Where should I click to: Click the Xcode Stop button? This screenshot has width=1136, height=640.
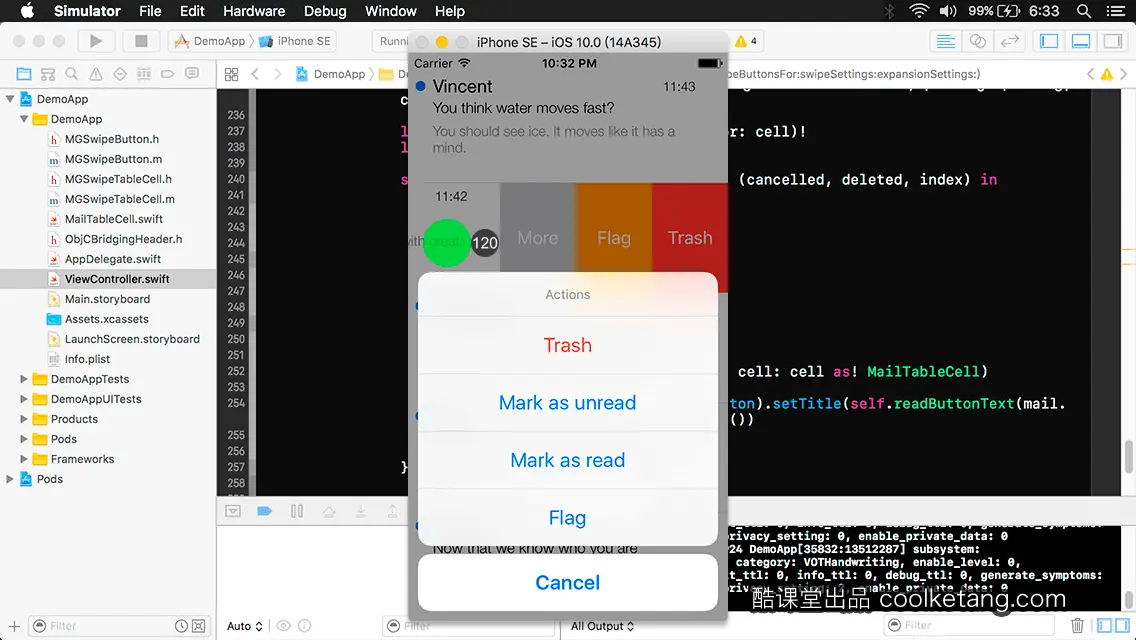[x=141, y=41]
